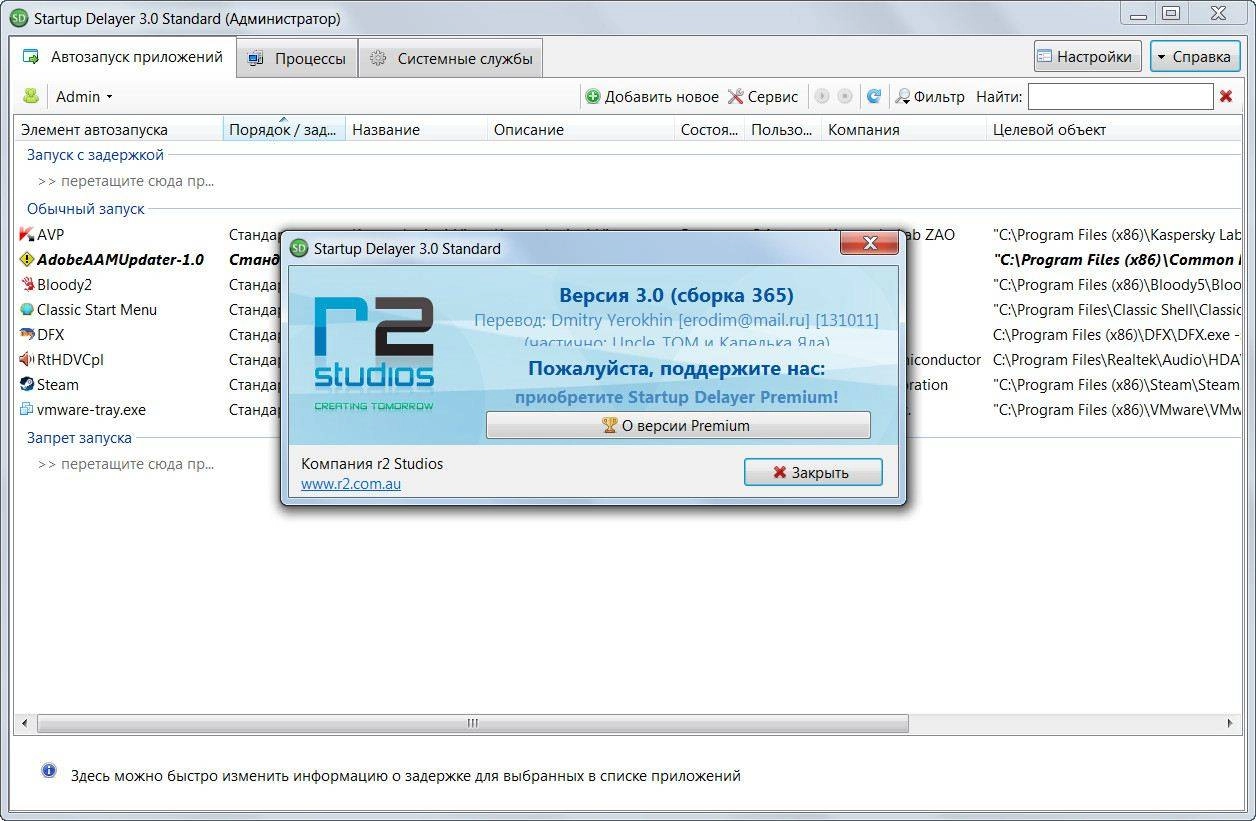Click the Закрыть button in the dialog
The width and height of the screenshot is (1256, 821).
[x=813, y=472]
